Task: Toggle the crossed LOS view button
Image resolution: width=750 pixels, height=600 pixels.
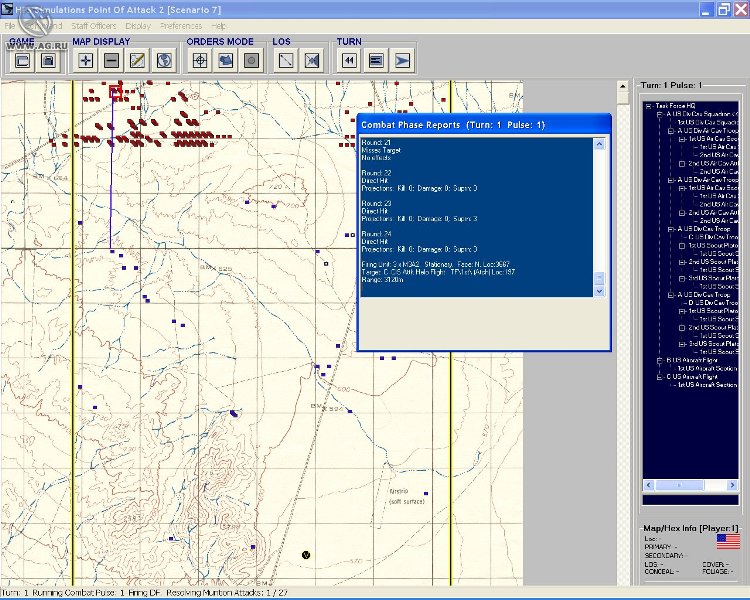Action: click(x=312, y=60)
